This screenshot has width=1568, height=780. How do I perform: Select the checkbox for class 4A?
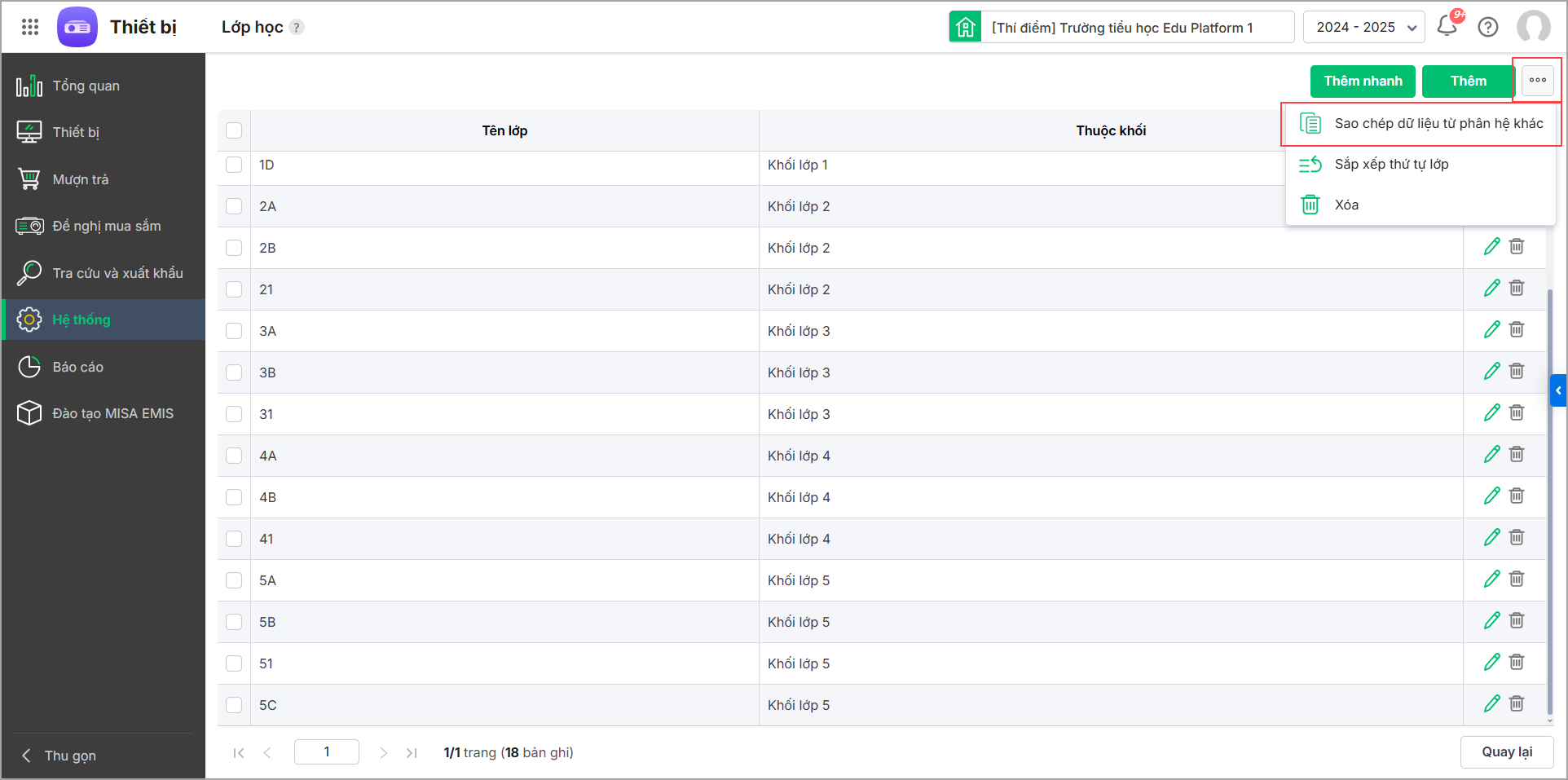coord(234,456)
